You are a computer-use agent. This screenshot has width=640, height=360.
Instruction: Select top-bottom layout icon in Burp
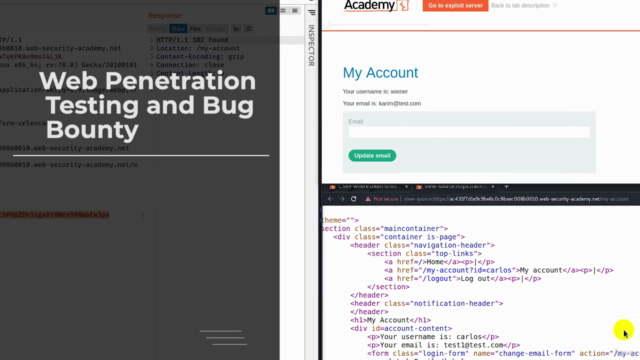click(283, 11)
